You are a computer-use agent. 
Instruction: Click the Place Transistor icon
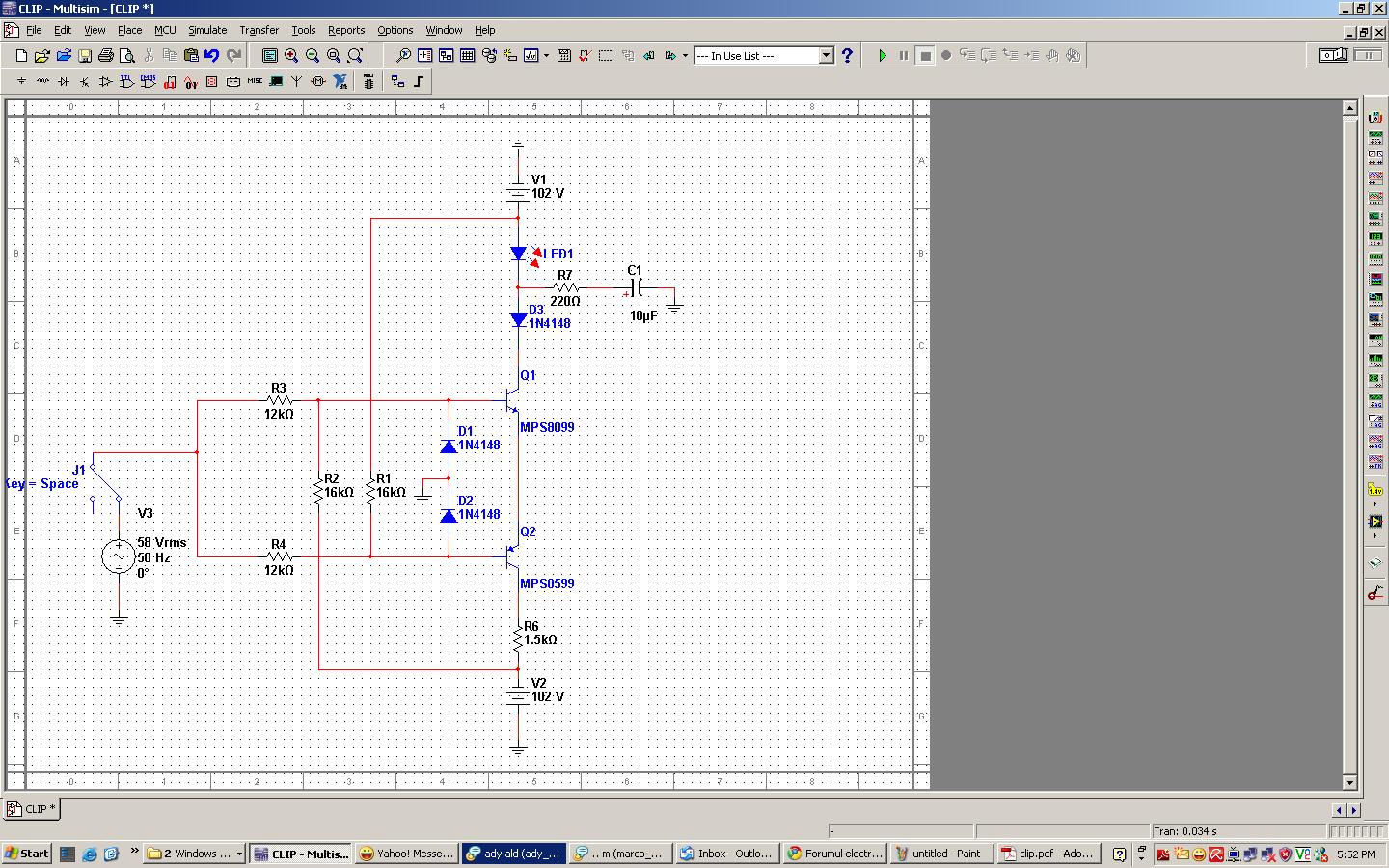point(85,82)
